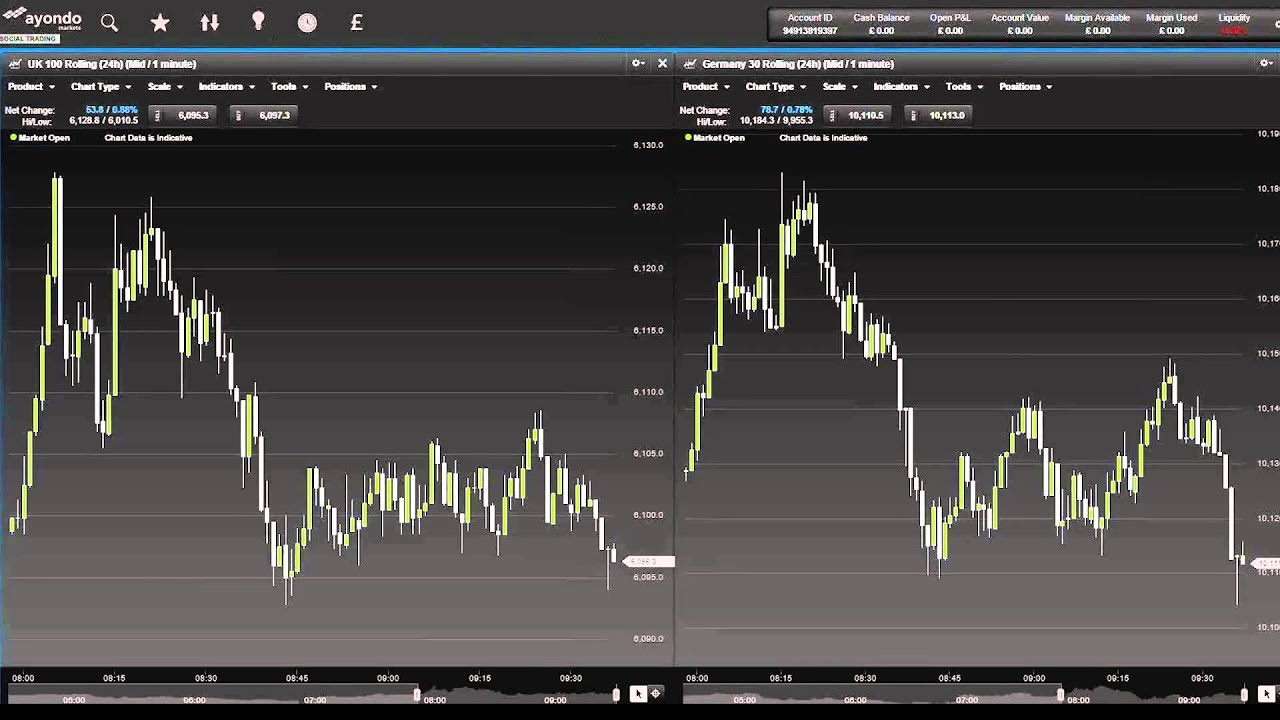Open UK 100 chart settings gear

pos(638,63)
